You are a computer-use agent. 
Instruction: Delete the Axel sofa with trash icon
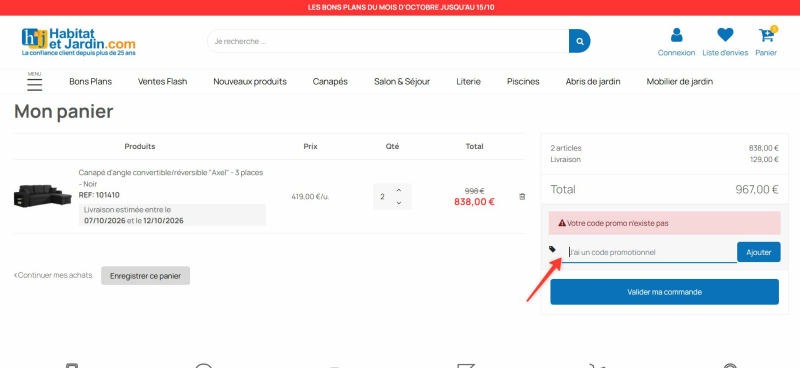point(522,197)
